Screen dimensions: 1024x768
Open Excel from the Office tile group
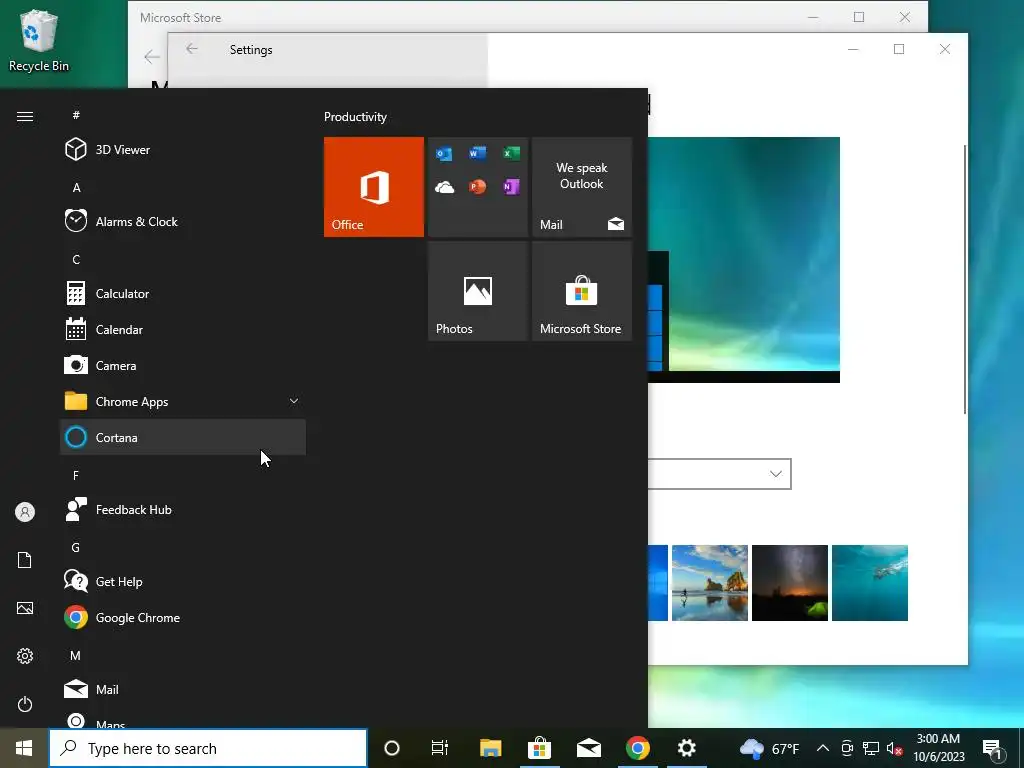click(x=511, y=153)
